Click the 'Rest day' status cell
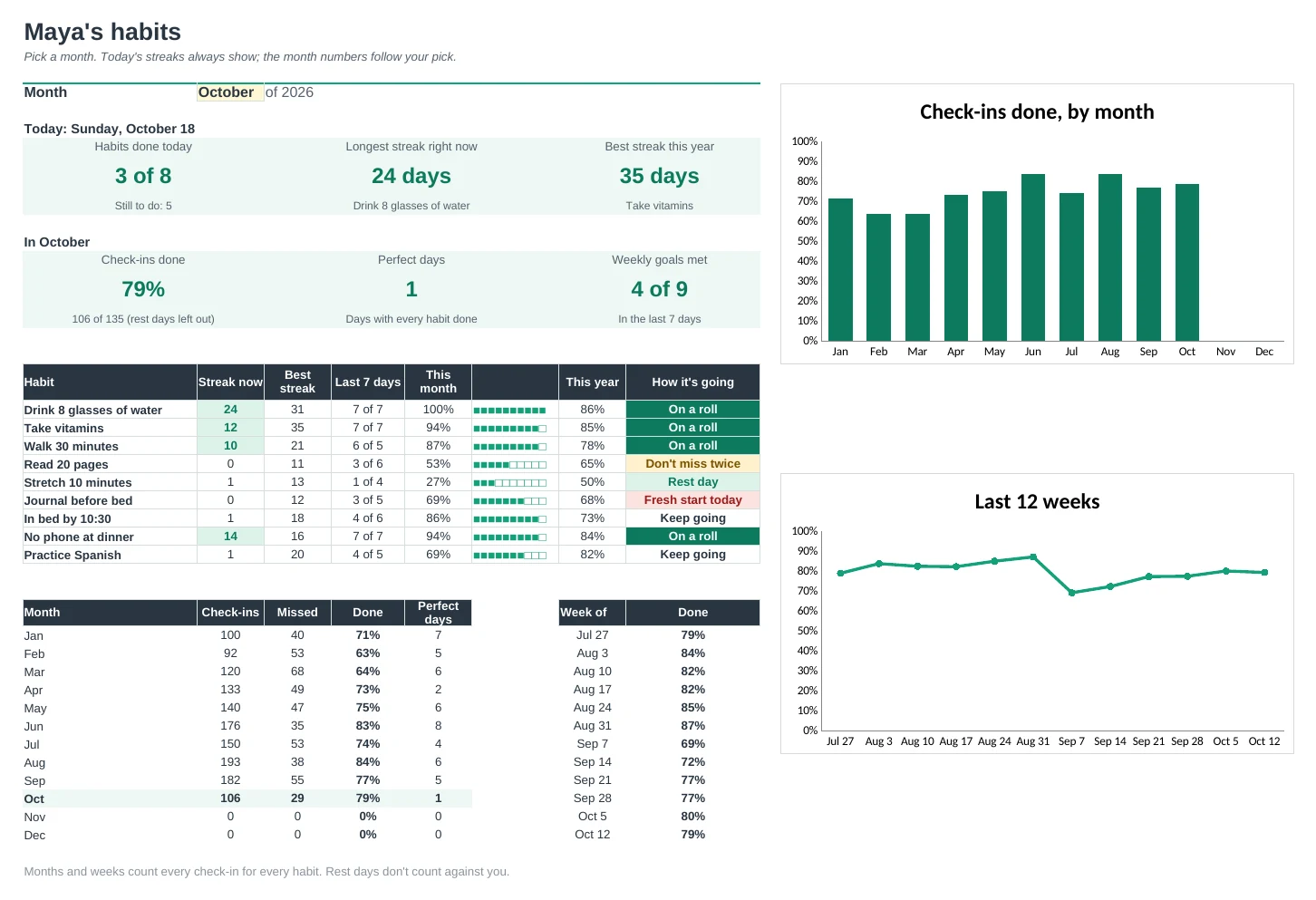Screen dimensions: 1316x900 pos(692,482)
